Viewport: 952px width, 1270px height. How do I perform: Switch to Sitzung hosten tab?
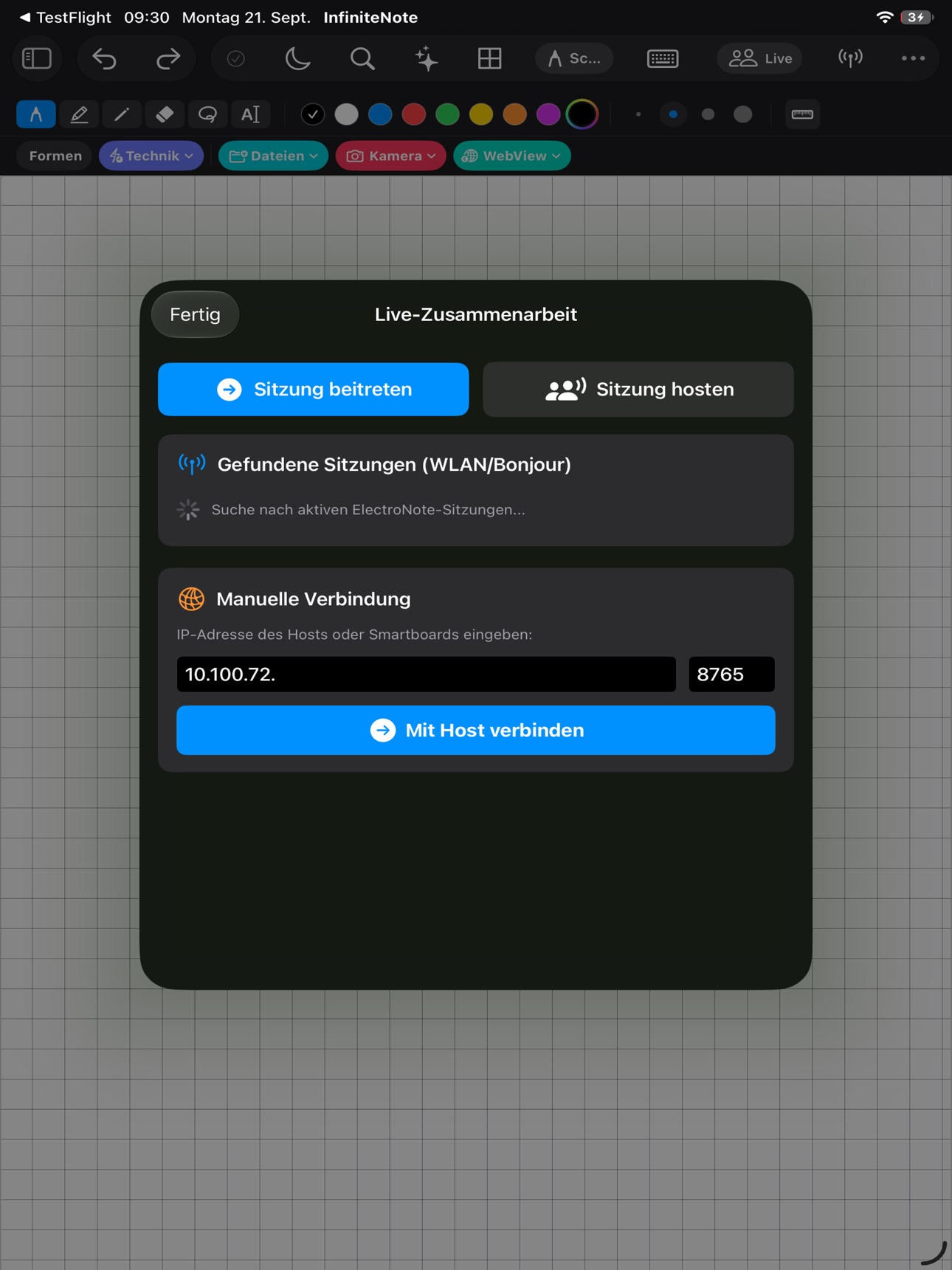click(x=638, y=389)
